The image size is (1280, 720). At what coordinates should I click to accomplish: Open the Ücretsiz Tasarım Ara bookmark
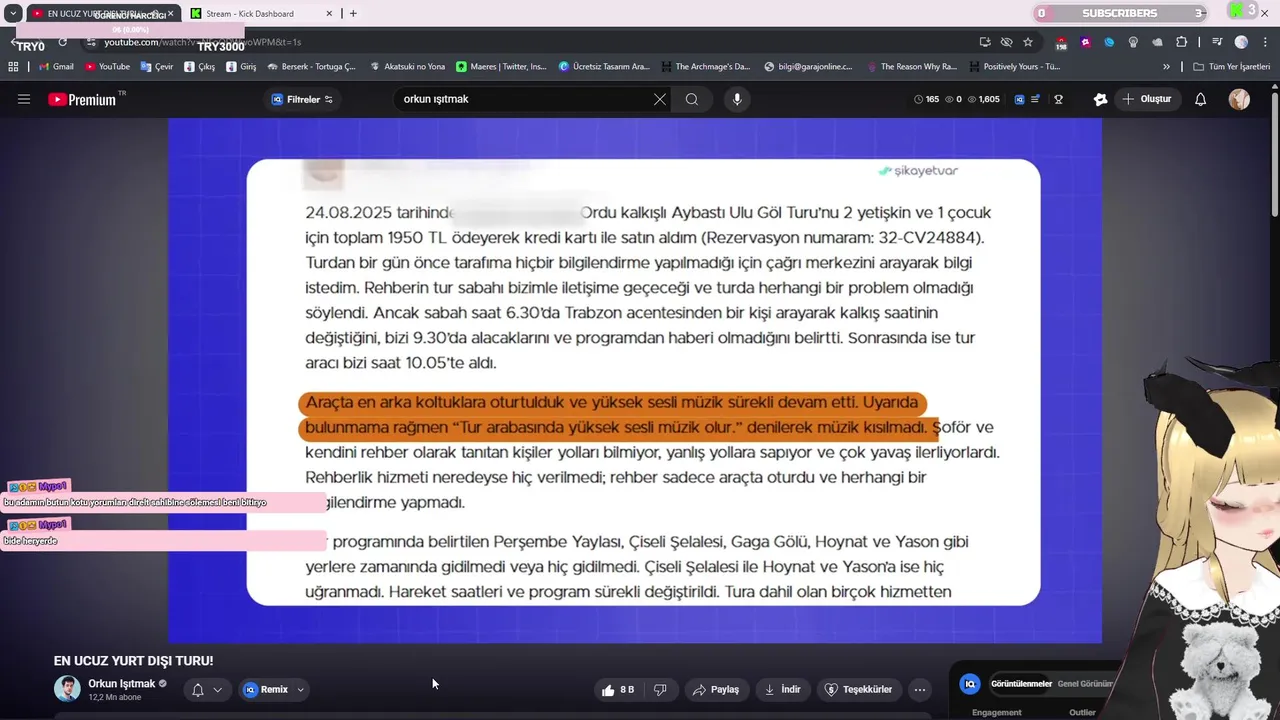[x=604, y=67]
